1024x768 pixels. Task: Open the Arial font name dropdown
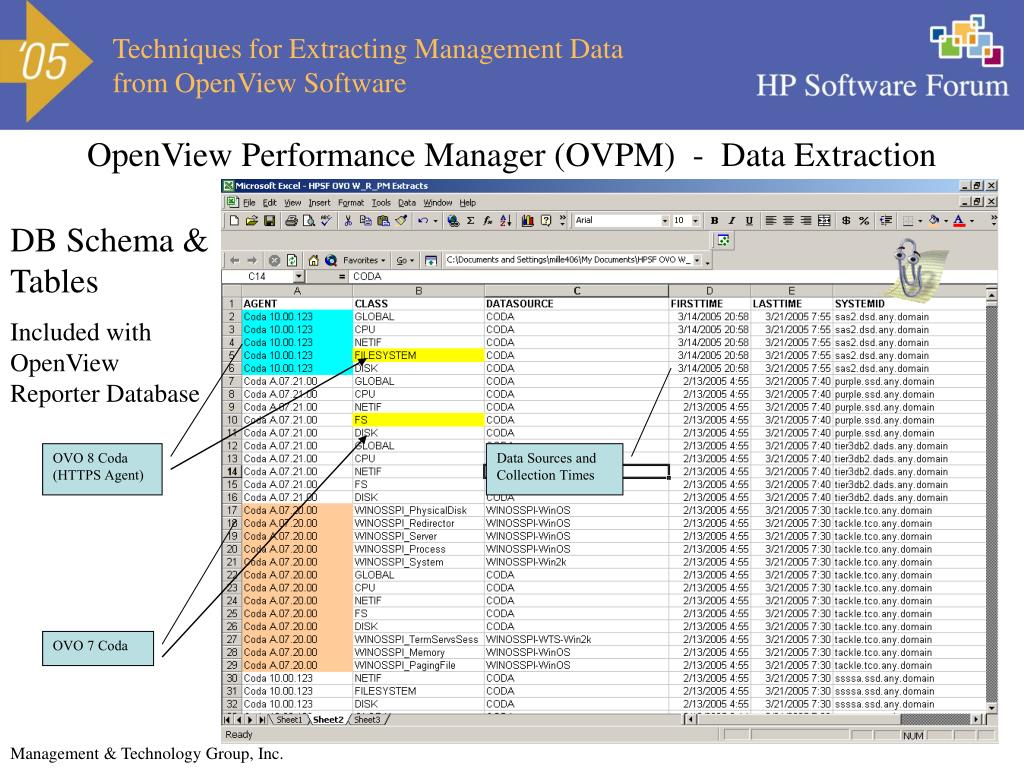click(x=665, y=221)
